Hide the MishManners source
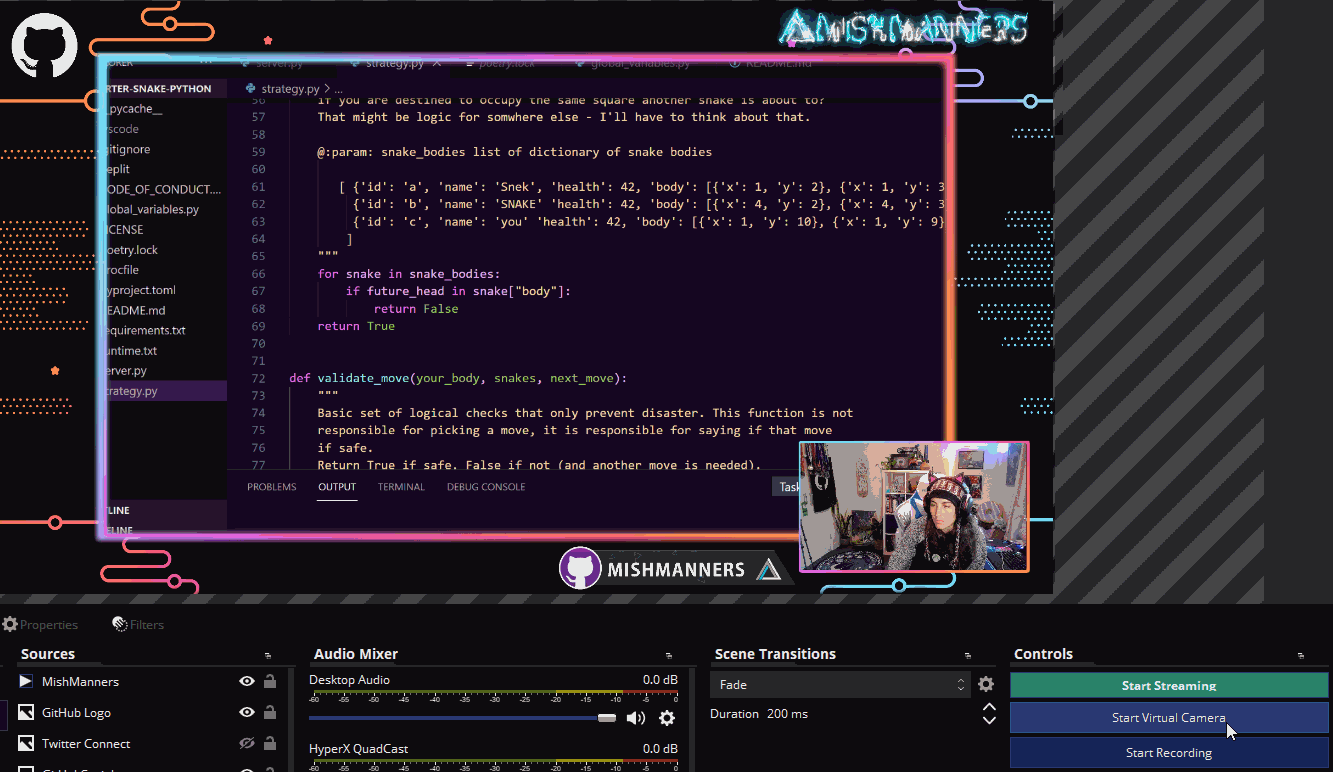1333x772 pixels. pos(246,681)
